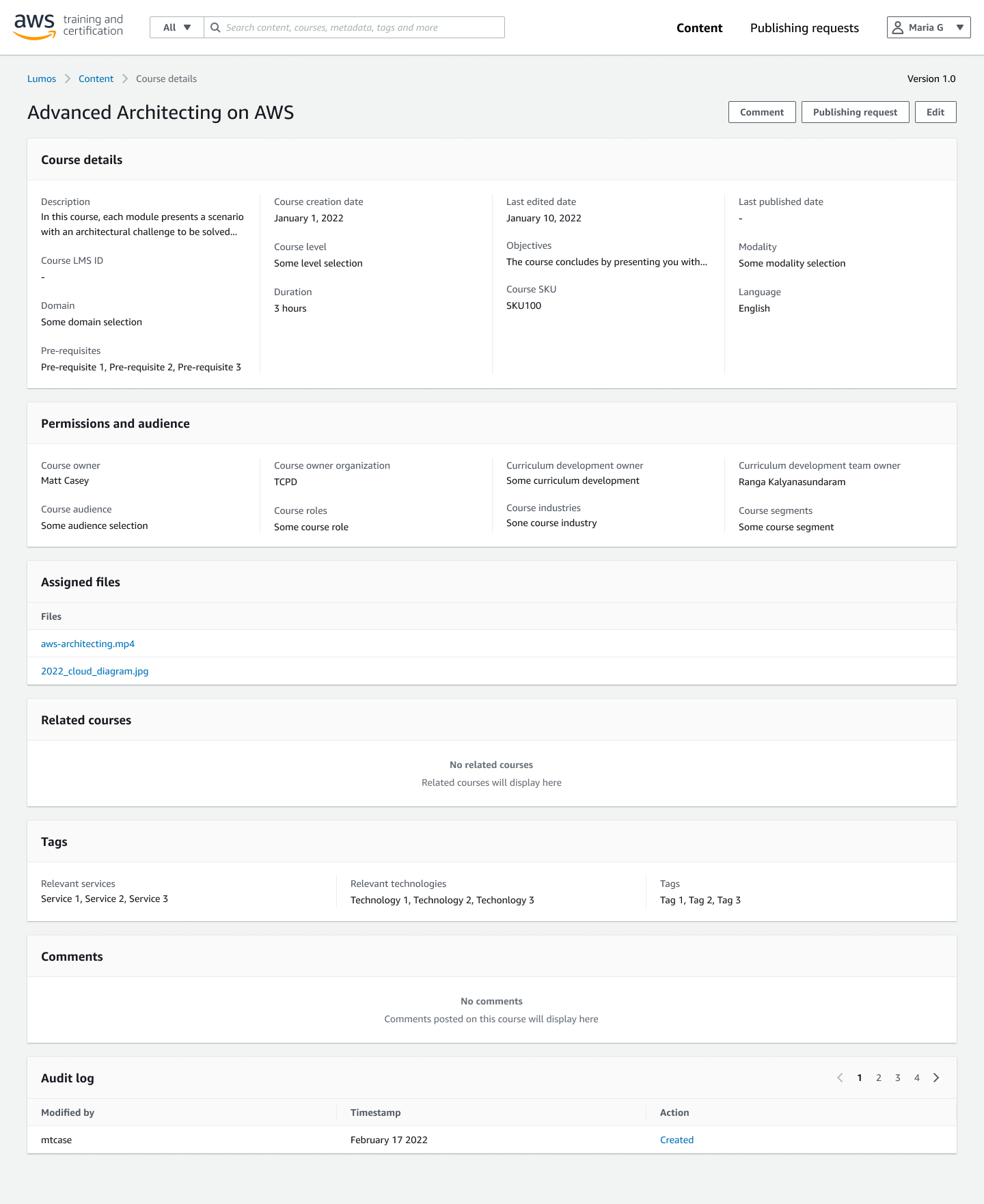Click the Some modality selection value
This screenshot has height=1204, width=984.
[792, 263]
